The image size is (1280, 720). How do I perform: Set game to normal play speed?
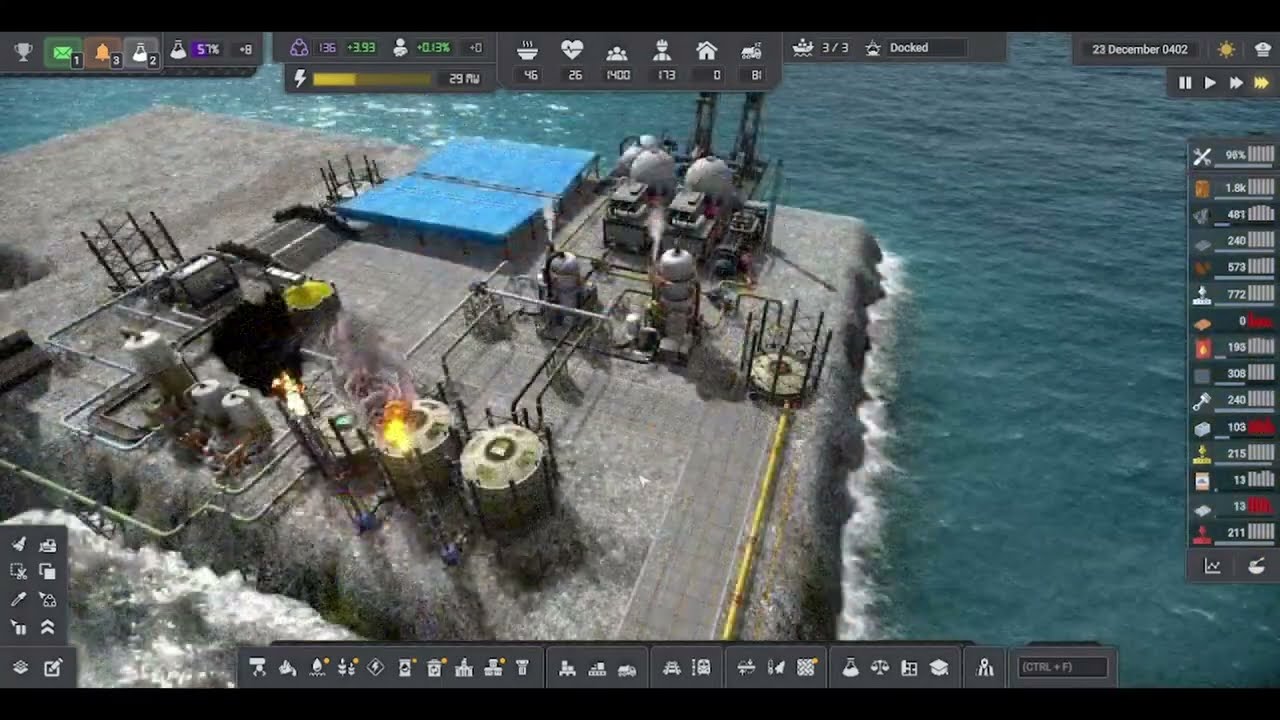pyautogui.click(x=1210, y=84)
